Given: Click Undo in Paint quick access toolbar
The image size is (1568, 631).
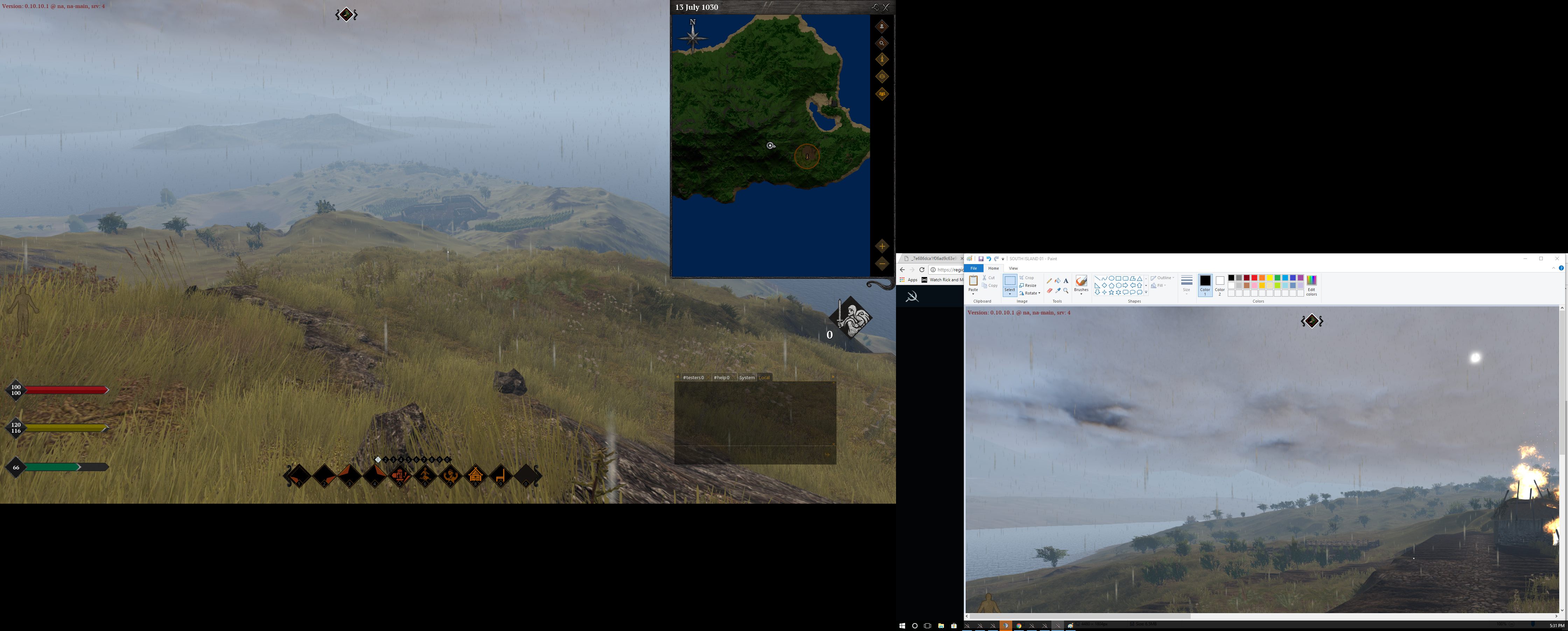Looking at the screenshot, I should point(988,258).
